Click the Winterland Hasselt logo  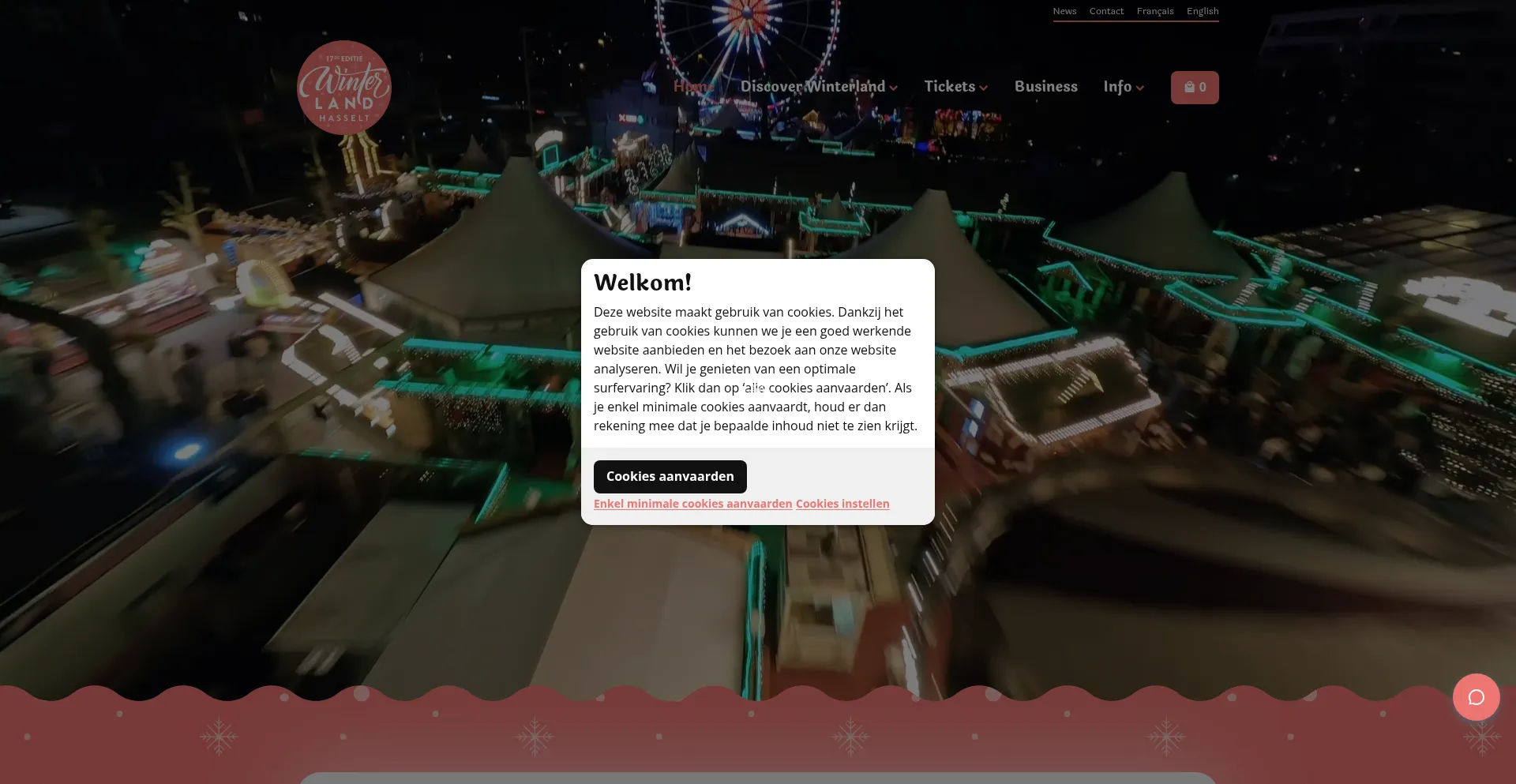(344, 88)
